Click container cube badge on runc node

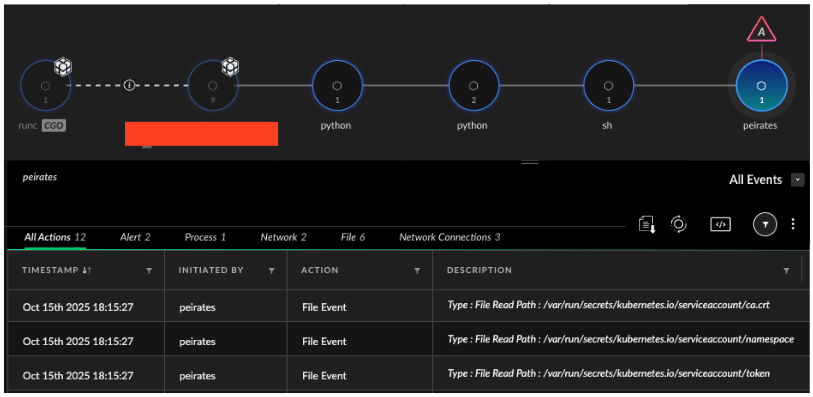point(63,66)
